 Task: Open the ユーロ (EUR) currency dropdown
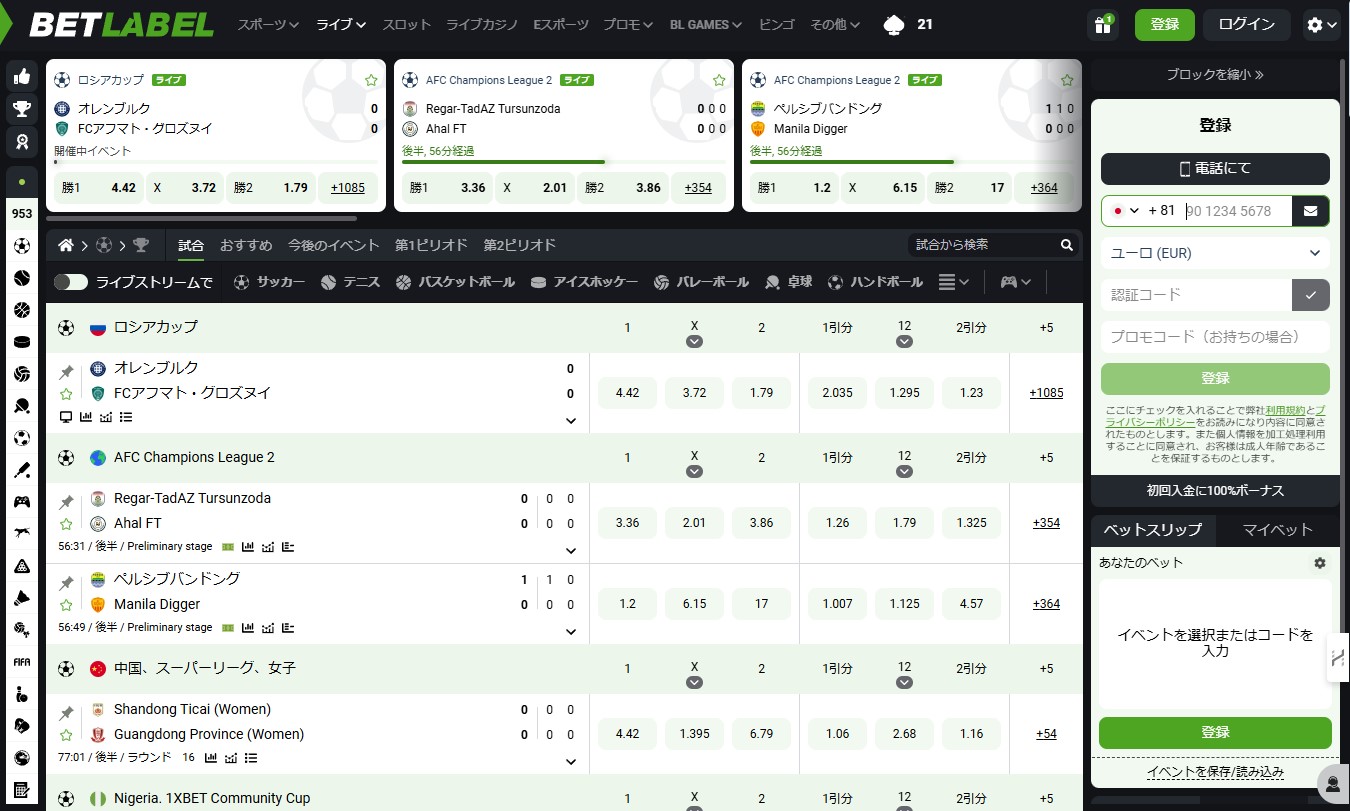1215,253
